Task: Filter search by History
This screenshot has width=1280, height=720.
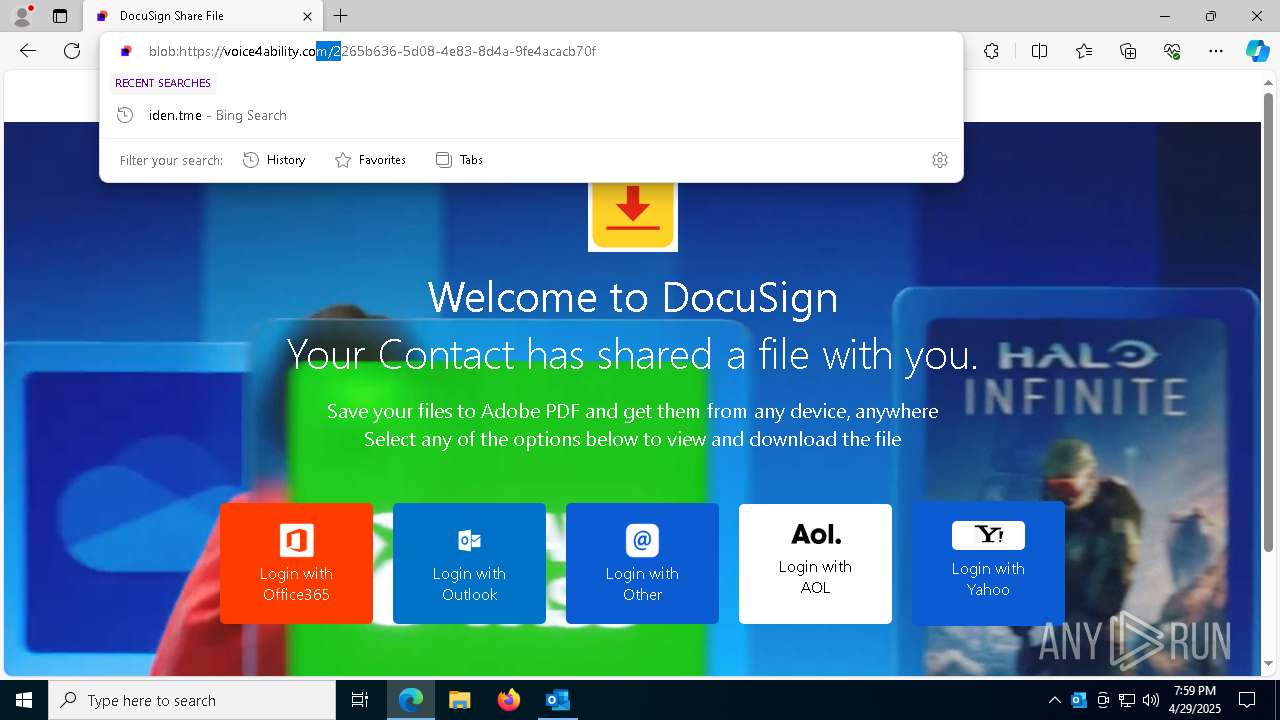Action: (274, 160)
